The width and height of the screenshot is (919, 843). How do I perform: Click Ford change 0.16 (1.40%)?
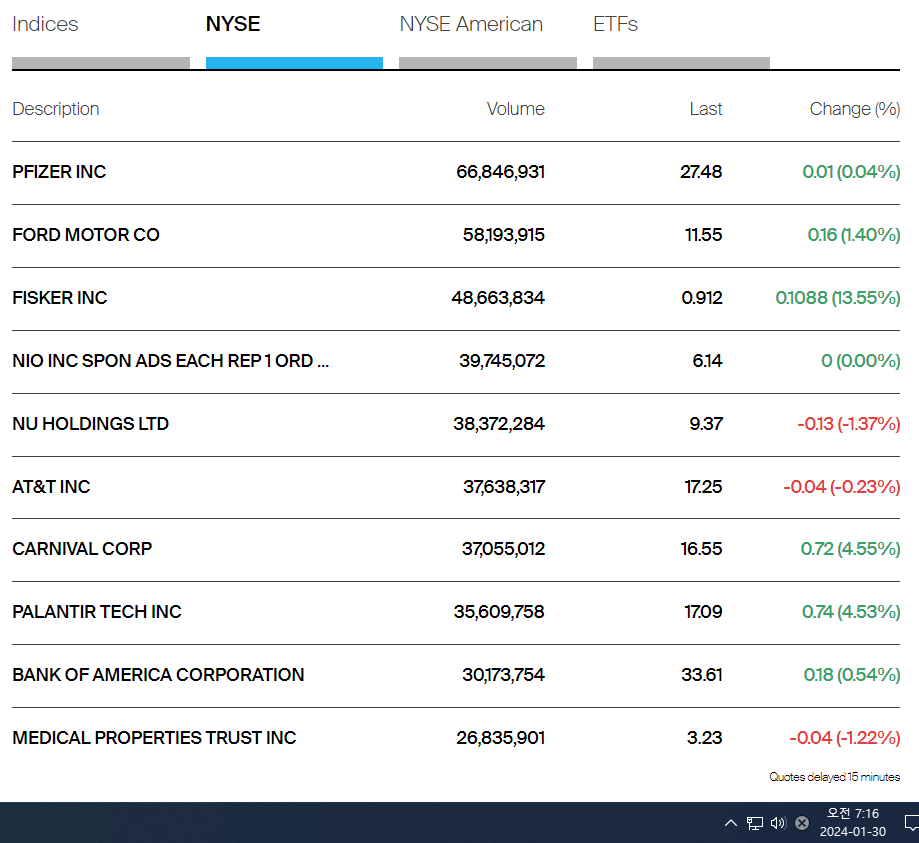pos(854,235)
